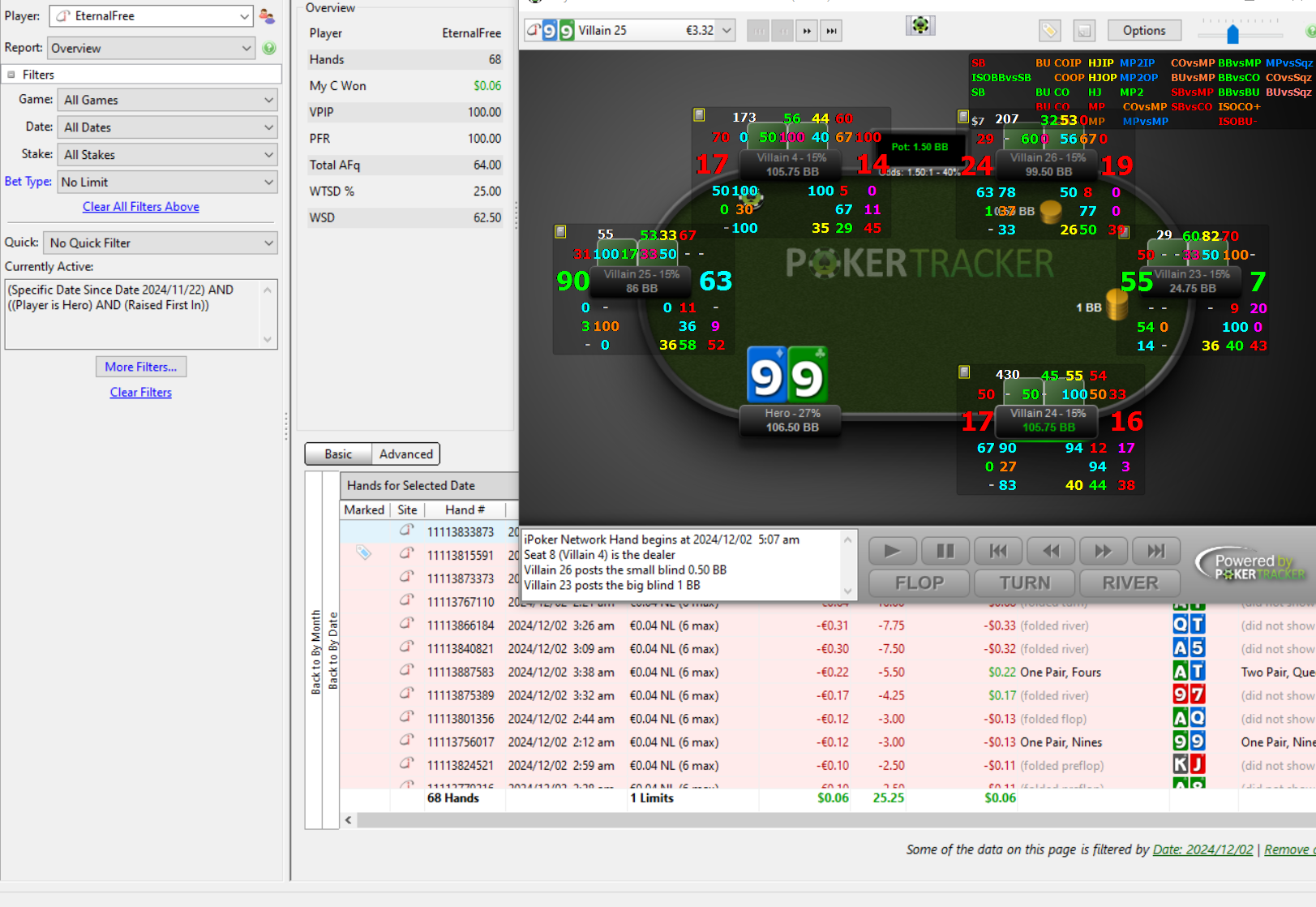Collapse the Filters section
The image size is (1316, 907).
coord(11,75)
